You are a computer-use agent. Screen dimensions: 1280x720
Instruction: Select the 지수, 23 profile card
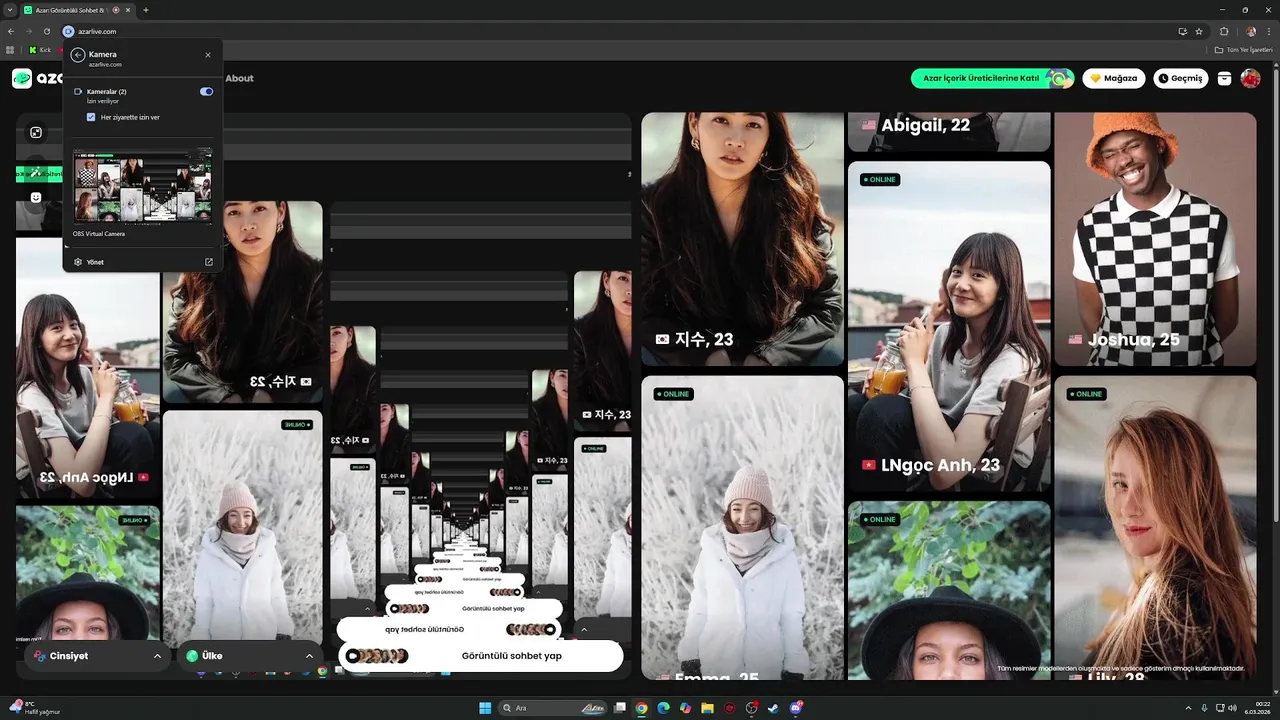tap(742, 239)
